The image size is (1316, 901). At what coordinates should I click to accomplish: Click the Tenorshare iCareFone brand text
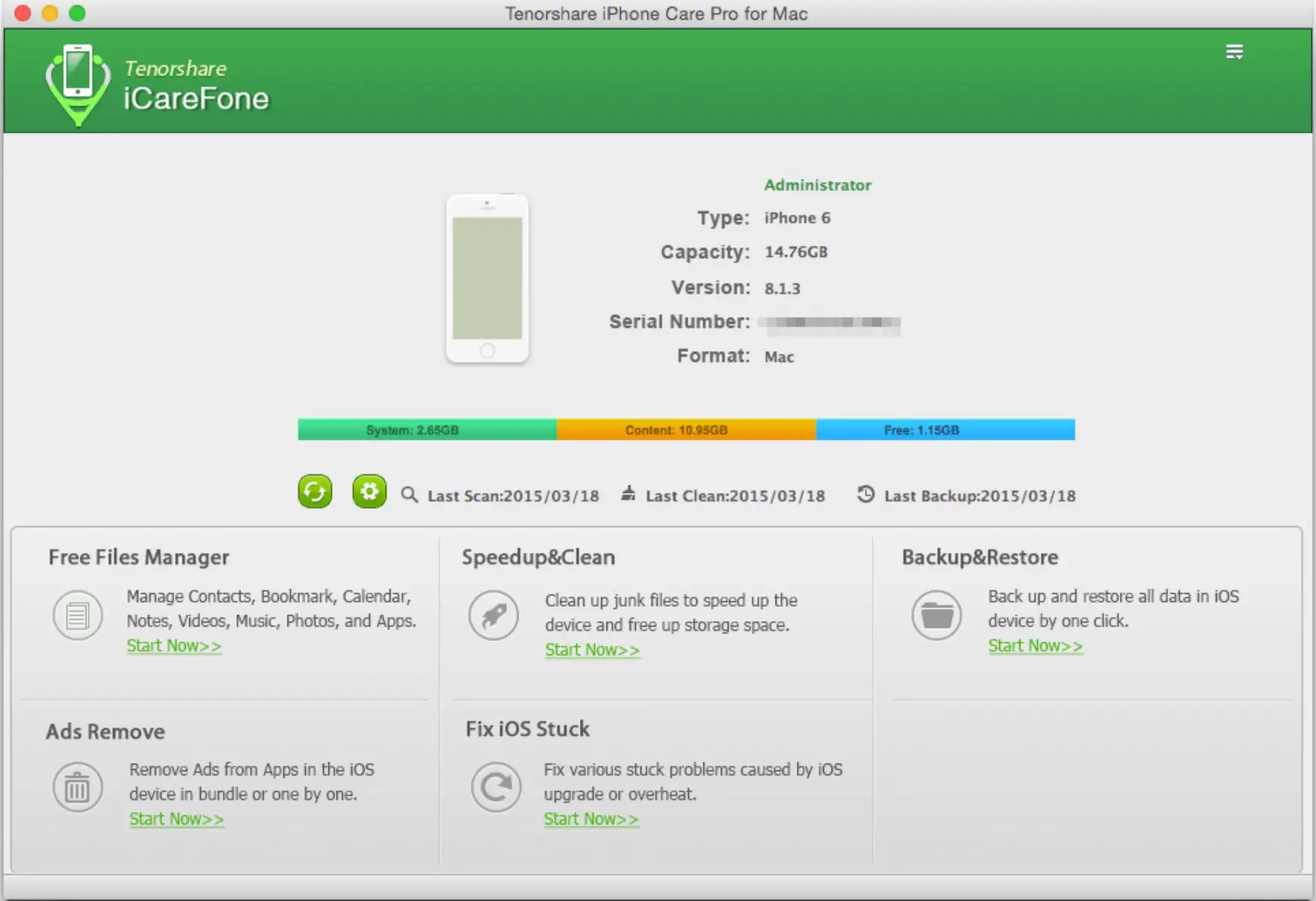196,86
